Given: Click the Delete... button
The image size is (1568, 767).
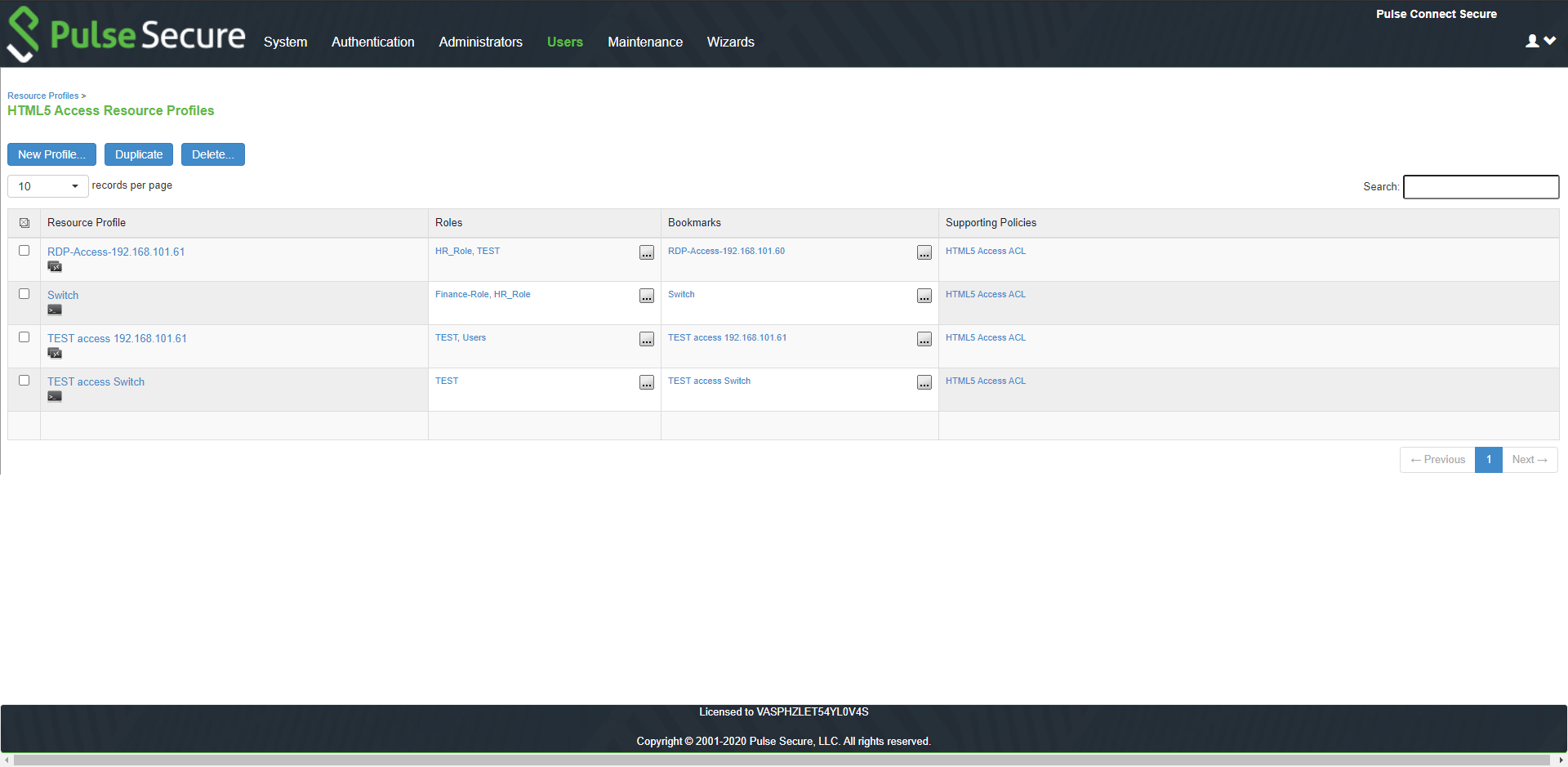Looking at the screenshot, I should click(x=213, y=154).
